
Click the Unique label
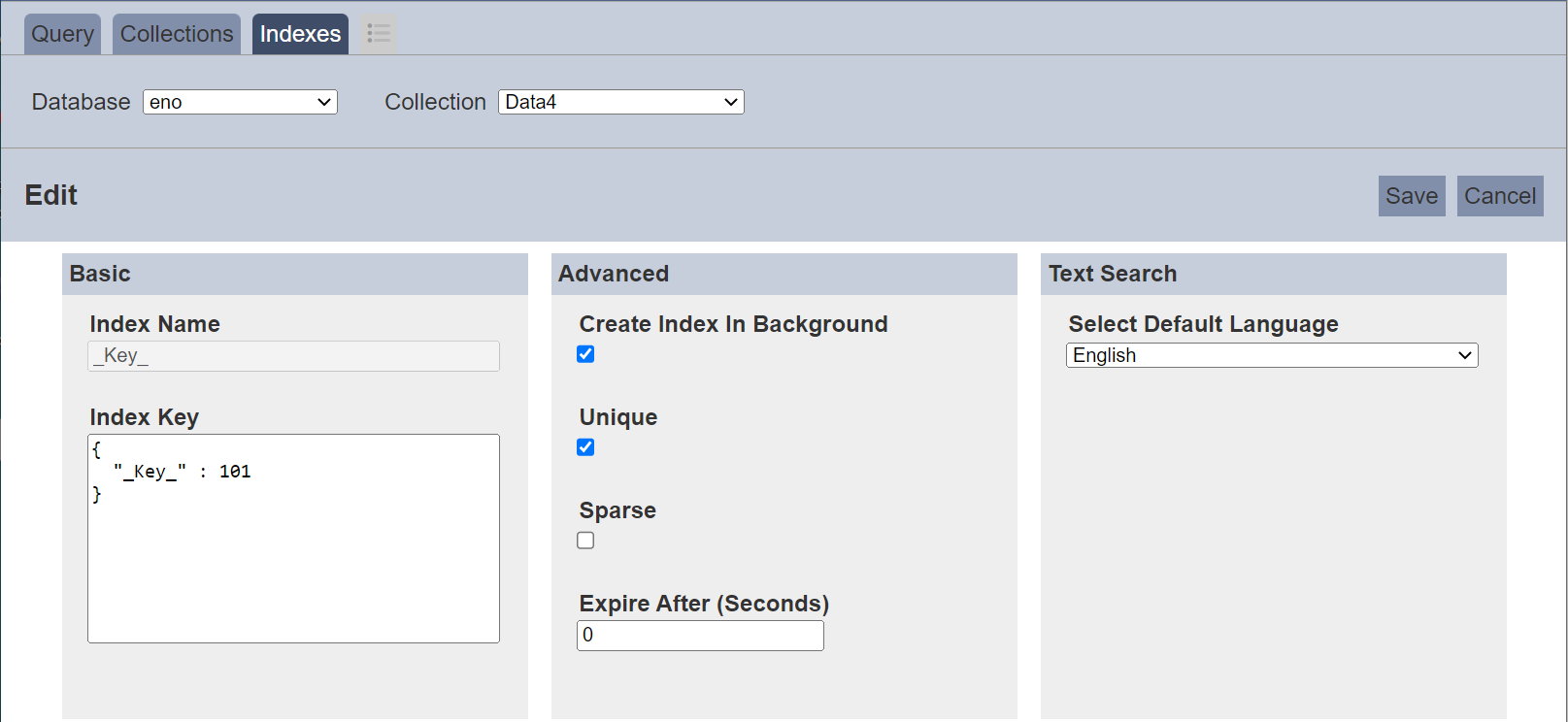pos(618,417)
